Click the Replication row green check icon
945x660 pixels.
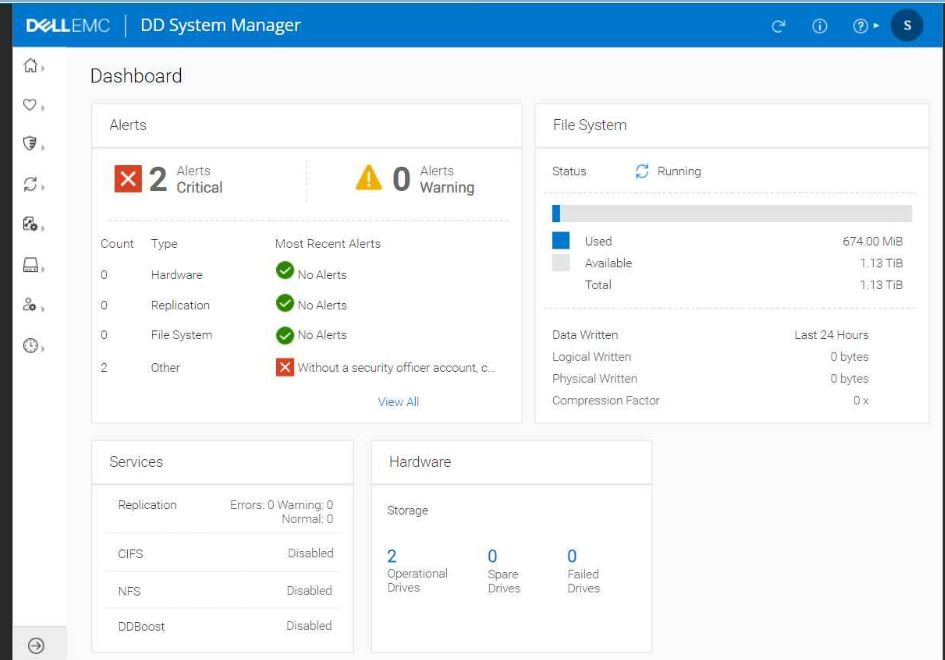point(285,303)
